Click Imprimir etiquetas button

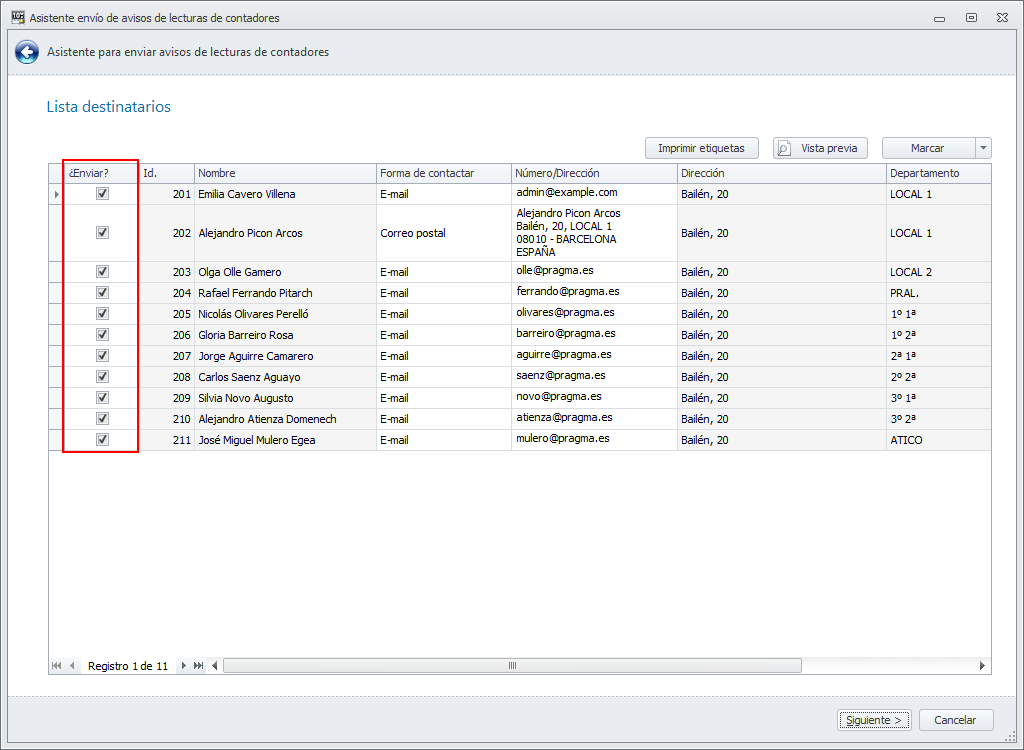click(701, 148)
